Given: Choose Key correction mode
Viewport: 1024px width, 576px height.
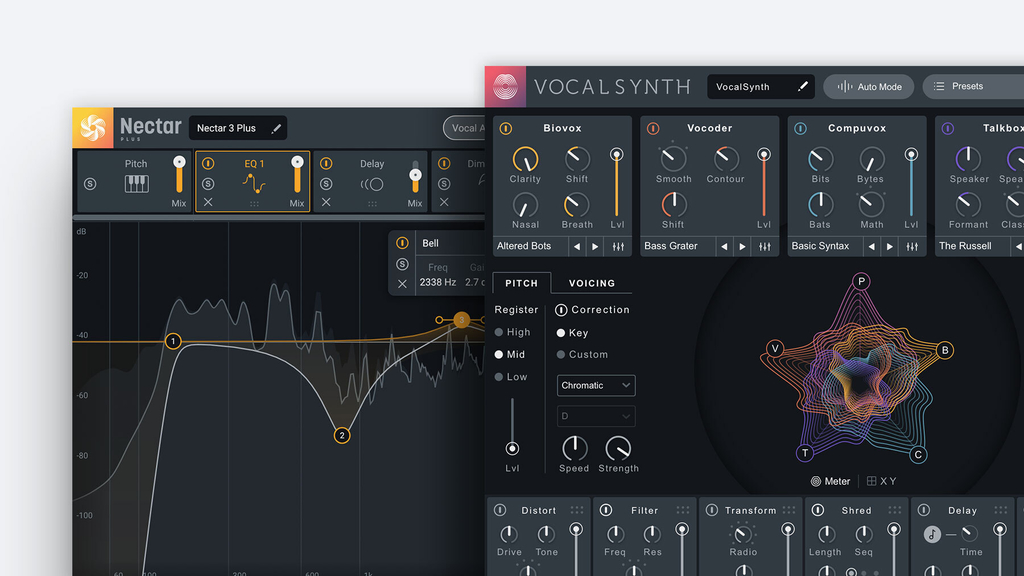Looking at the screenshot, I should pos(572,333).
